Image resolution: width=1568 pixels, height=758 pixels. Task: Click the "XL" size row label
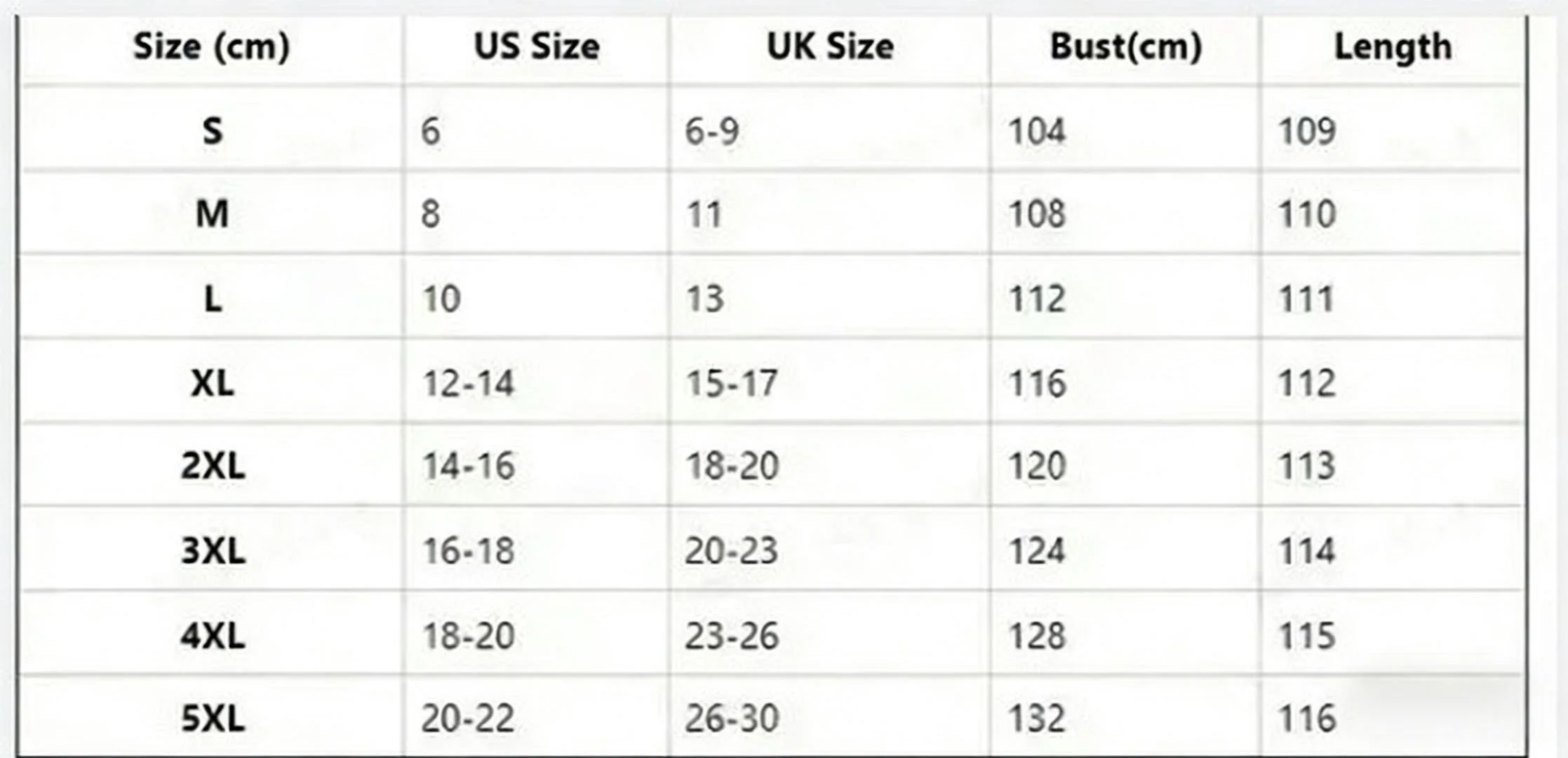[212, 383]
